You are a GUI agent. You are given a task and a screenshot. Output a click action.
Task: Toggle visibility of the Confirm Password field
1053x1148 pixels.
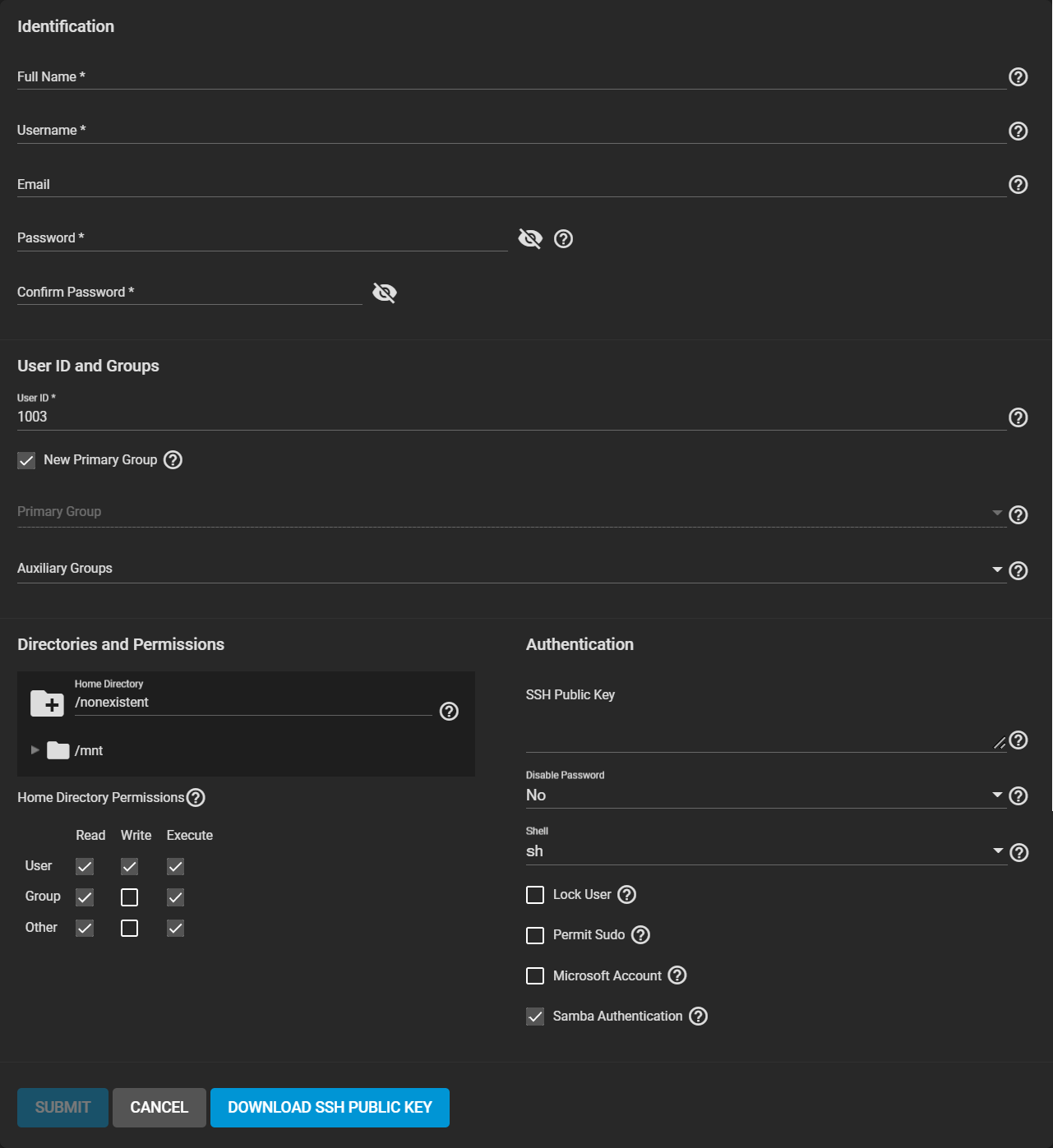385,293
